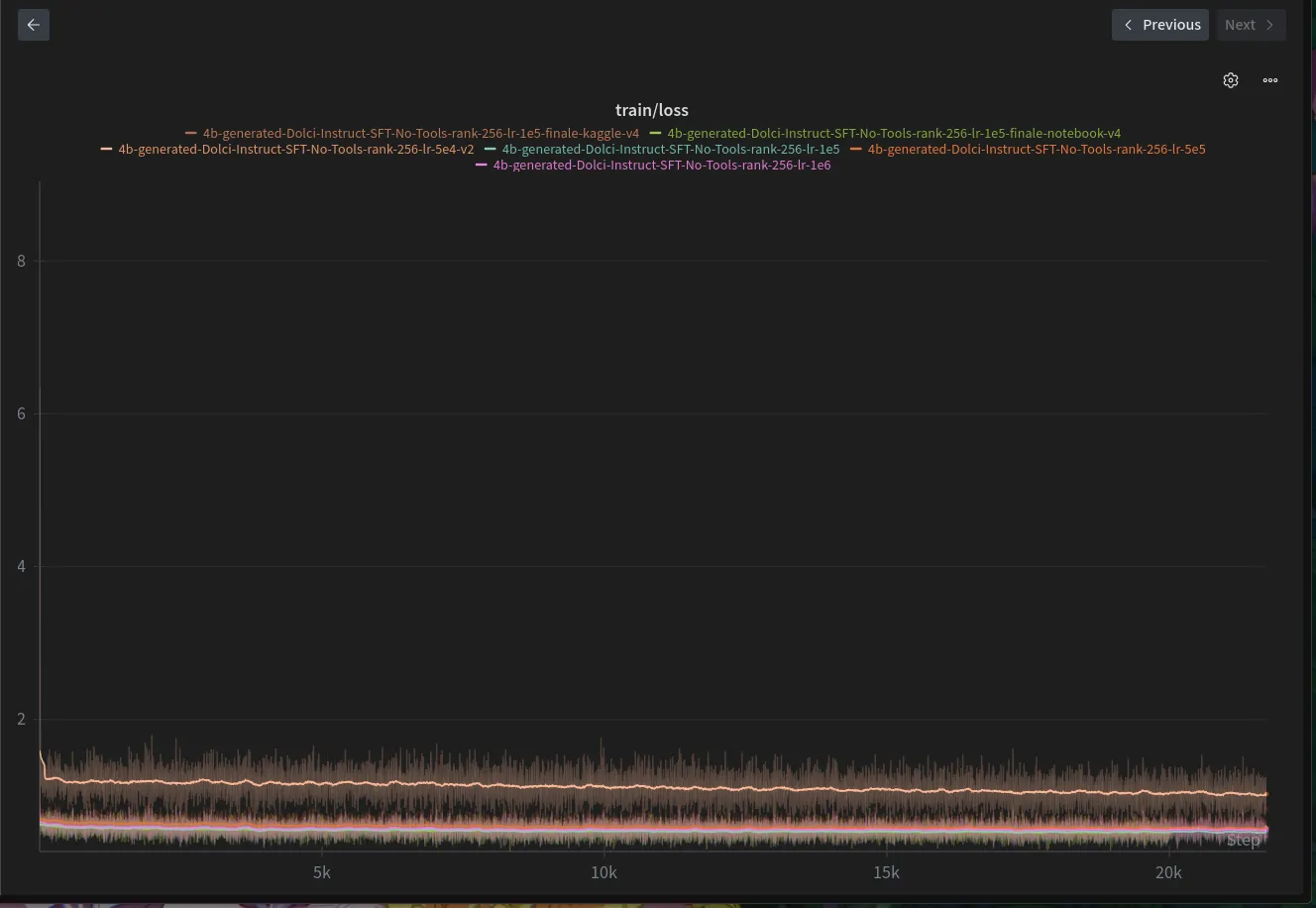Click the train/loss chart title

click(651, 110)
